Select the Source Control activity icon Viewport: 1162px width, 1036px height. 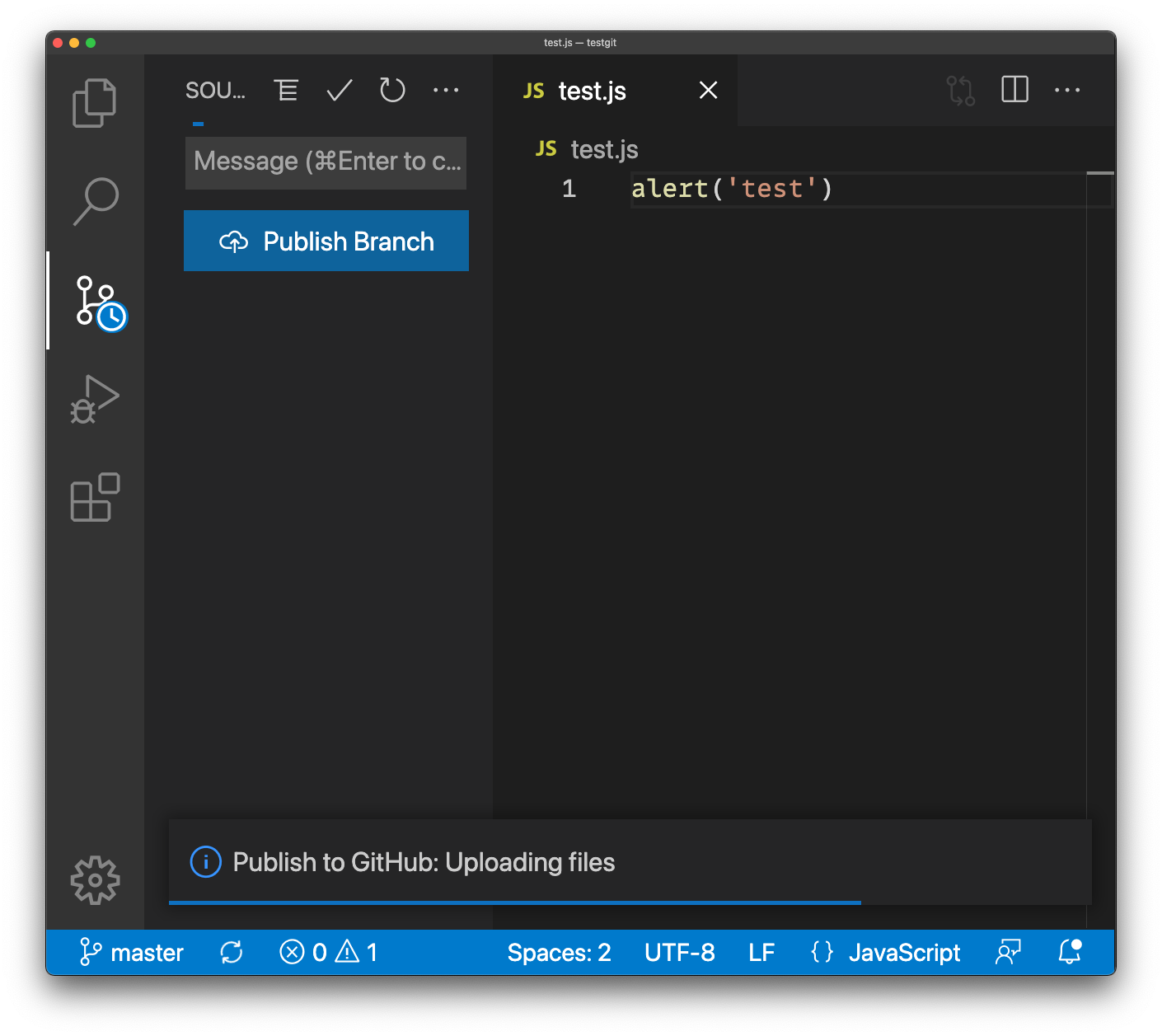point(96,301)
